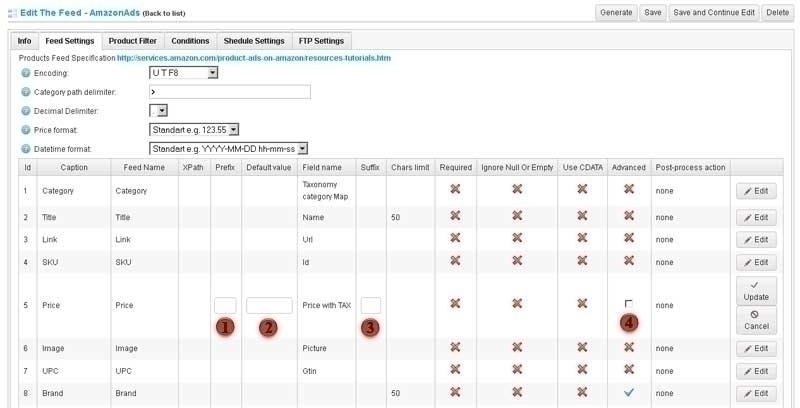The image size is (800, 408).
Task: Tick the Advanced checkbox in the Price row
Action: pos(628,304)
